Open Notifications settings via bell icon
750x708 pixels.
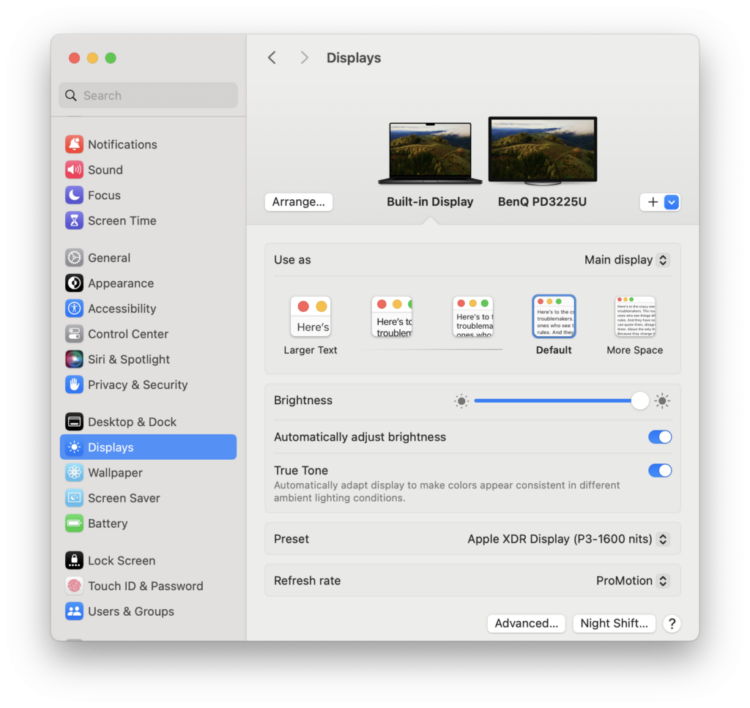(x=74, y=144)
